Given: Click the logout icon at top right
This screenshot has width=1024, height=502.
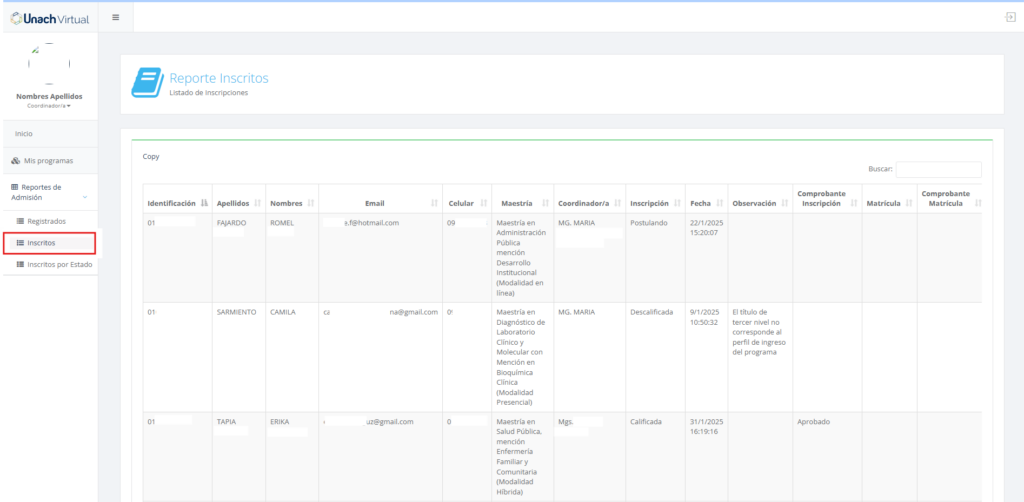Looking at the screenshot, I should (1010, 17).
